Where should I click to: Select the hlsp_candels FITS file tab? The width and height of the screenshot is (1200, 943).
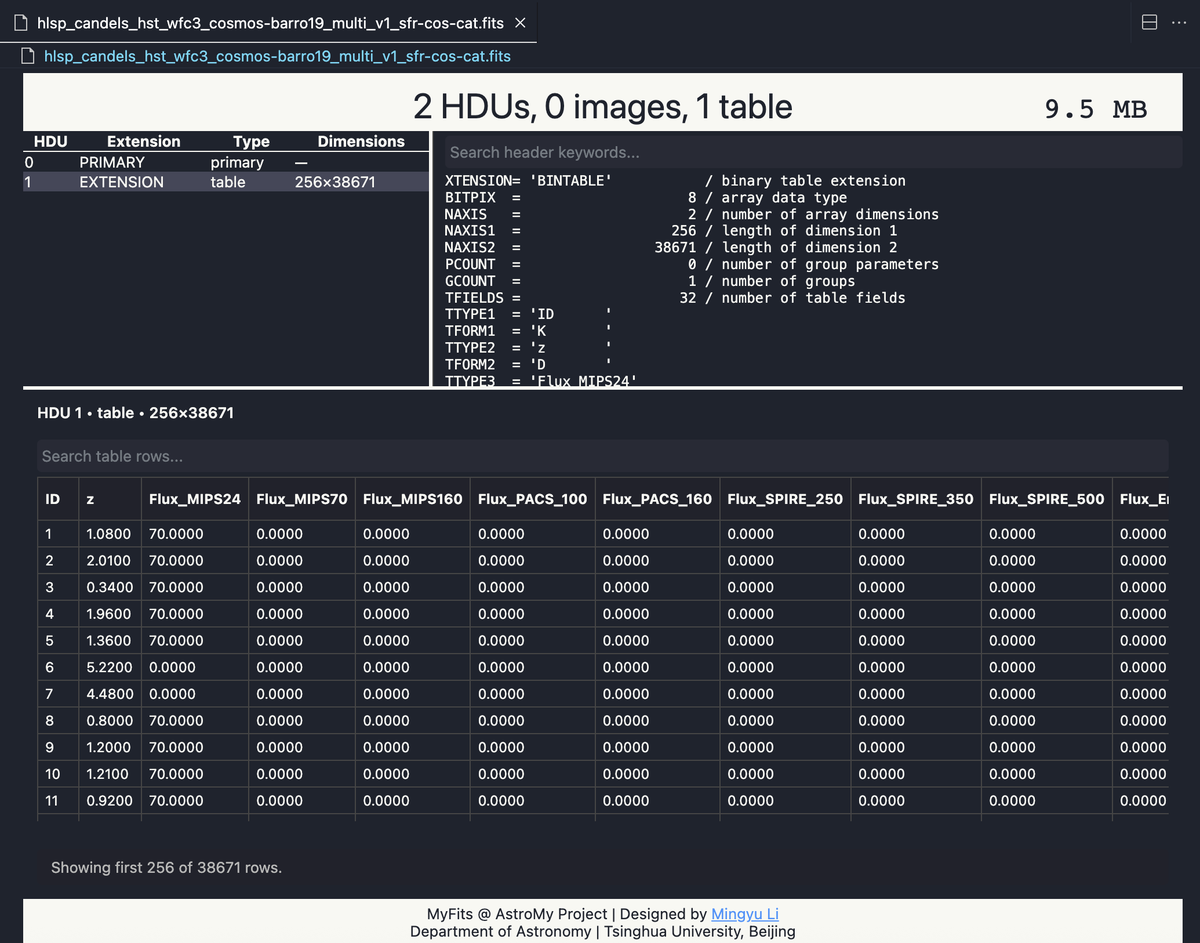pyautogui.click(x=268, y=22)
